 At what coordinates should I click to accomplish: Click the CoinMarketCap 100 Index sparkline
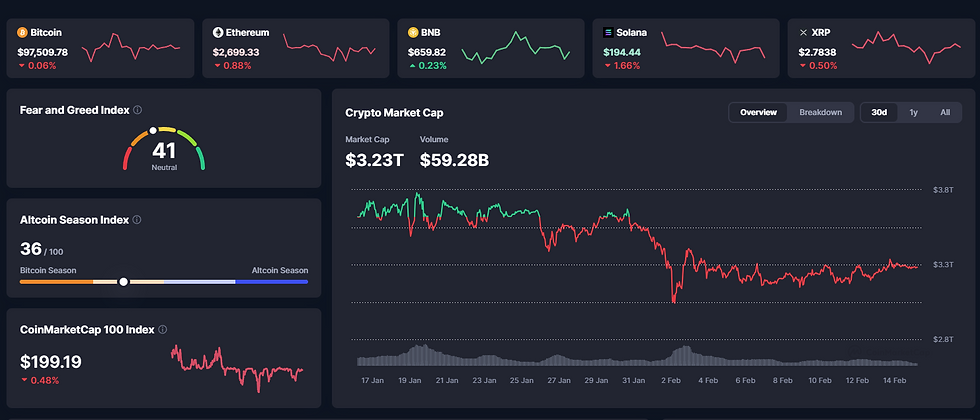237,369
